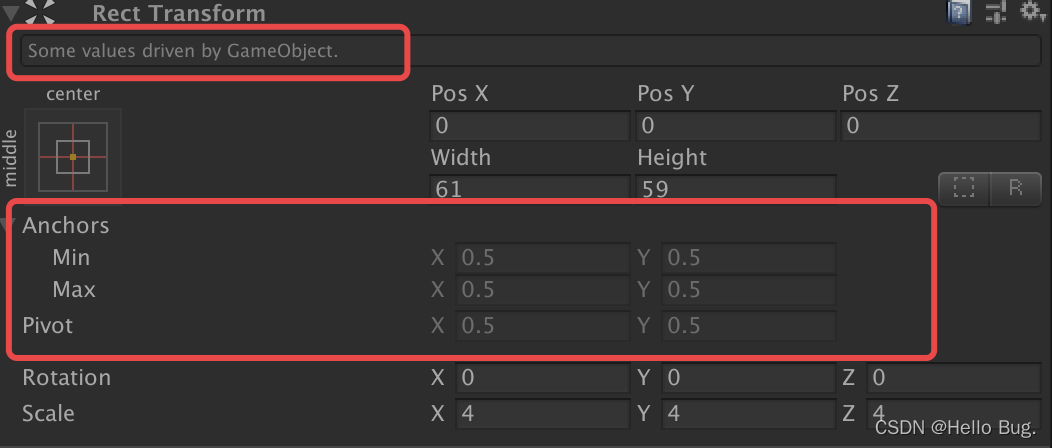This screenshot has width=1052, height=448.
Task: Select the Width field showing 61
Action: click(529, 188)
